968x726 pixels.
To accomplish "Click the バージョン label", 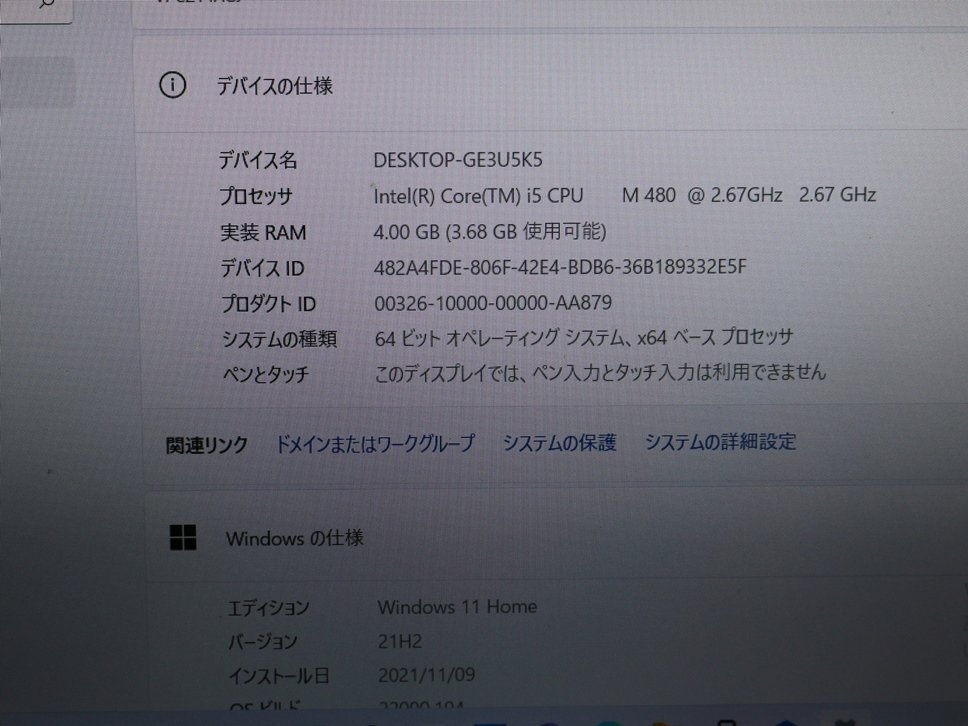I will tap(264, 642).
